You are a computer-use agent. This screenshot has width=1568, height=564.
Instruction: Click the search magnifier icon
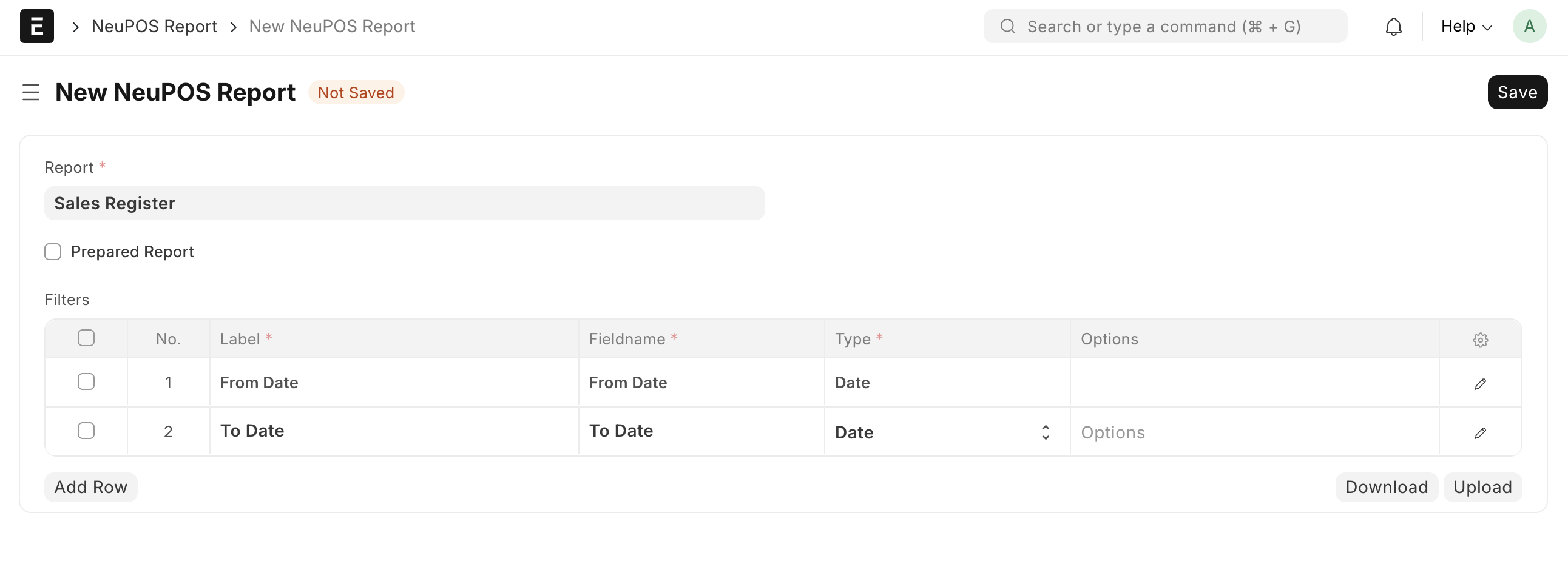(x=1007, y=26)
